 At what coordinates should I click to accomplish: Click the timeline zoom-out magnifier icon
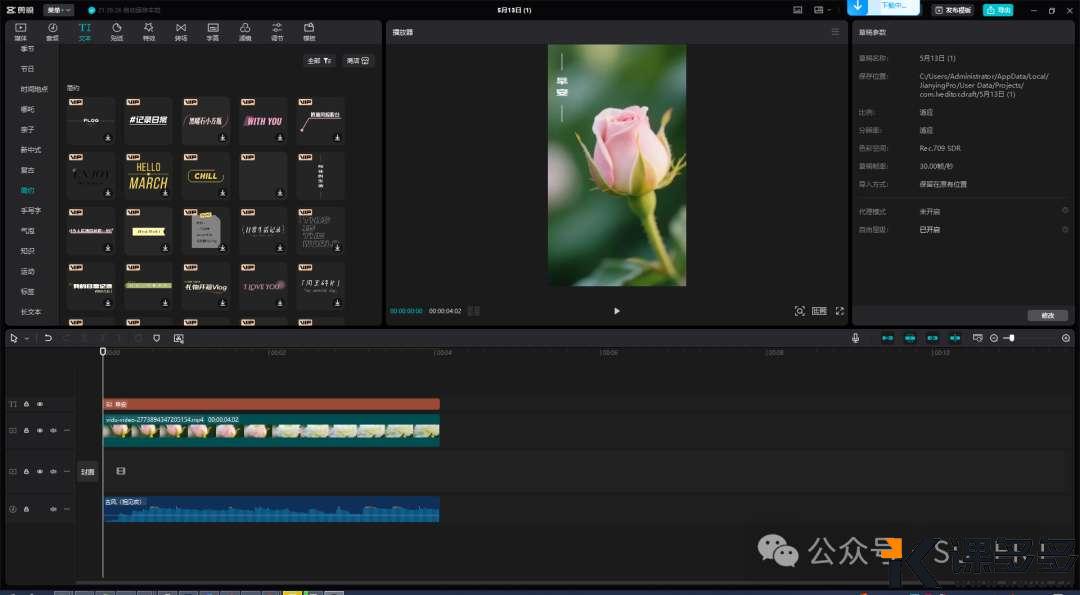coord(993,338)
